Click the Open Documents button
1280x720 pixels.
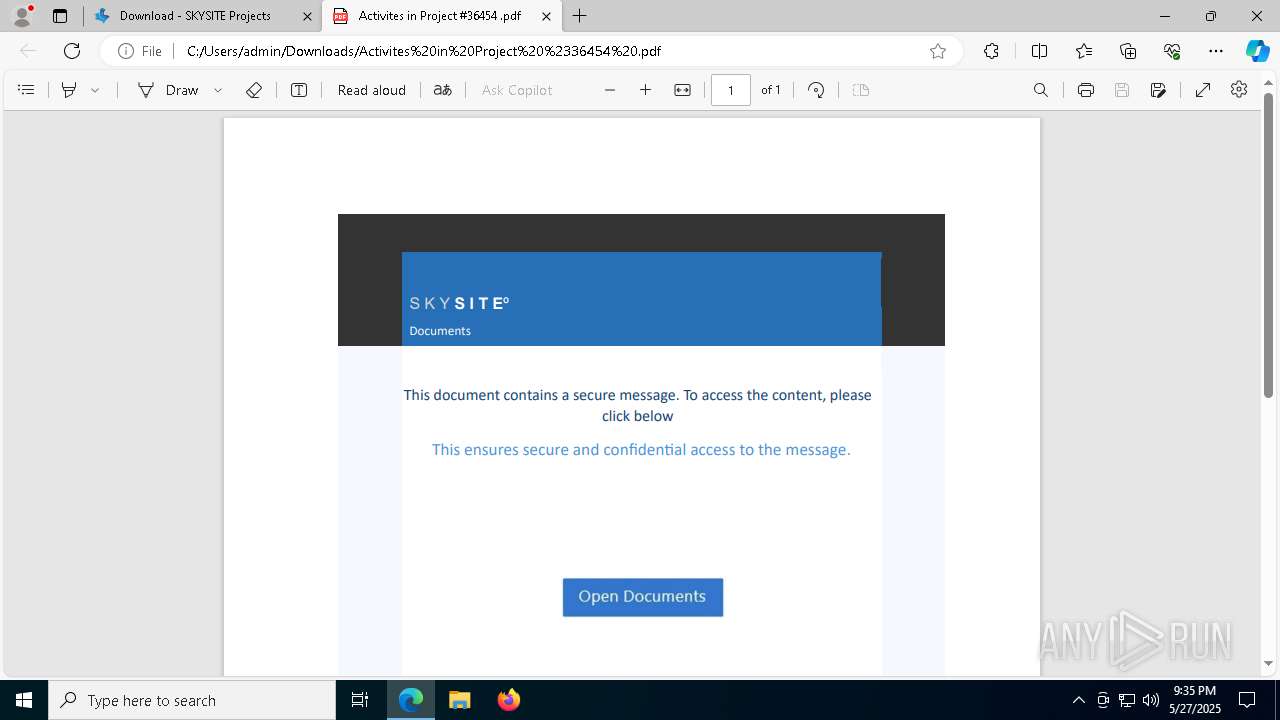click(x=643, y=597)
